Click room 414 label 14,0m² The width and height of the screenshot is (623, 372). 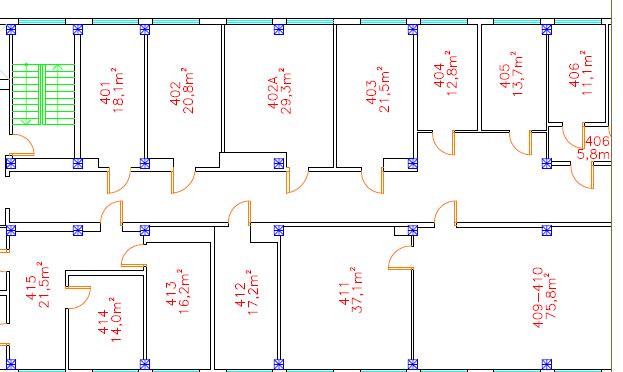pyautogui.click(x=110, y=320)
